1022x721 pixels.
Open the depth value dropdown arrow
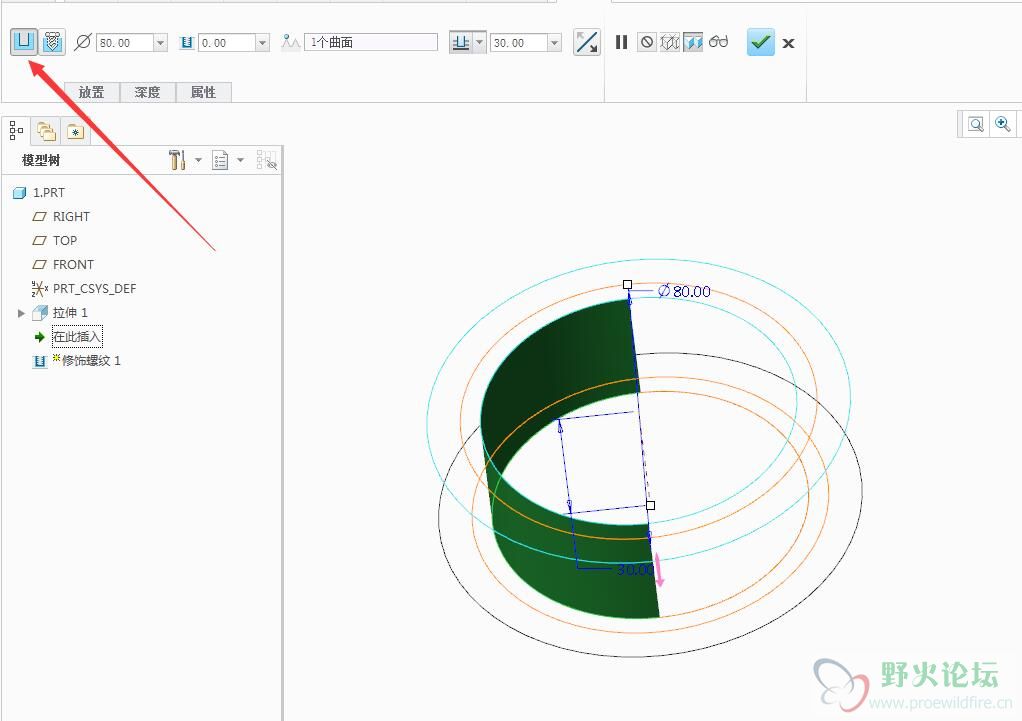554,43
